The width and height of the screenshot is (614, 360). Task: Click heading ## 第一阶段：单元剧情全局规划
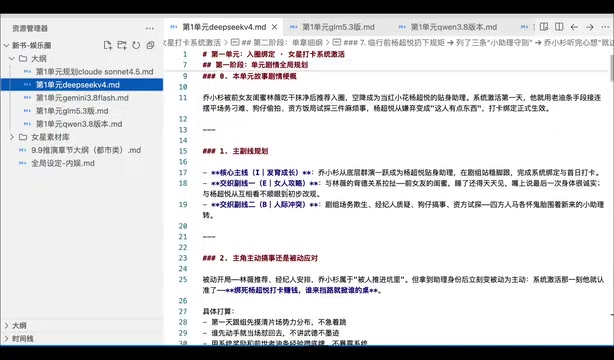pyautogui.click(x=255, y=65)
